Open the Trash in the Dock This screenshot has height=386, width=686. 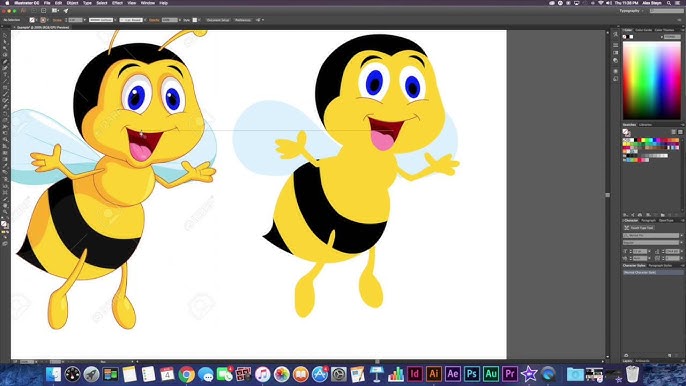(x=632, y=374)
